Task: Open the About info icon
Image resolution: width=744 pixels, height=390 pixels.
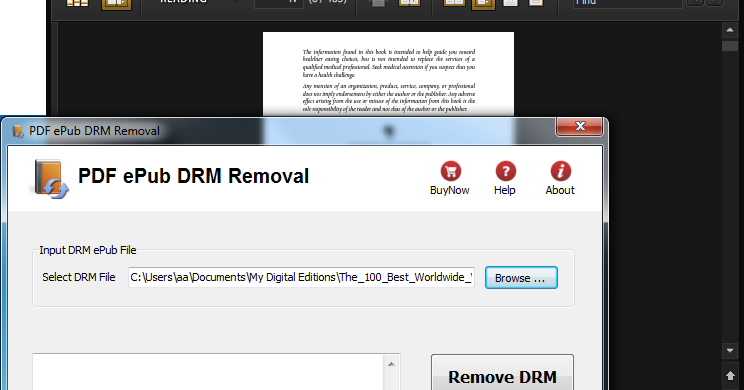Action: coord(560,171)
